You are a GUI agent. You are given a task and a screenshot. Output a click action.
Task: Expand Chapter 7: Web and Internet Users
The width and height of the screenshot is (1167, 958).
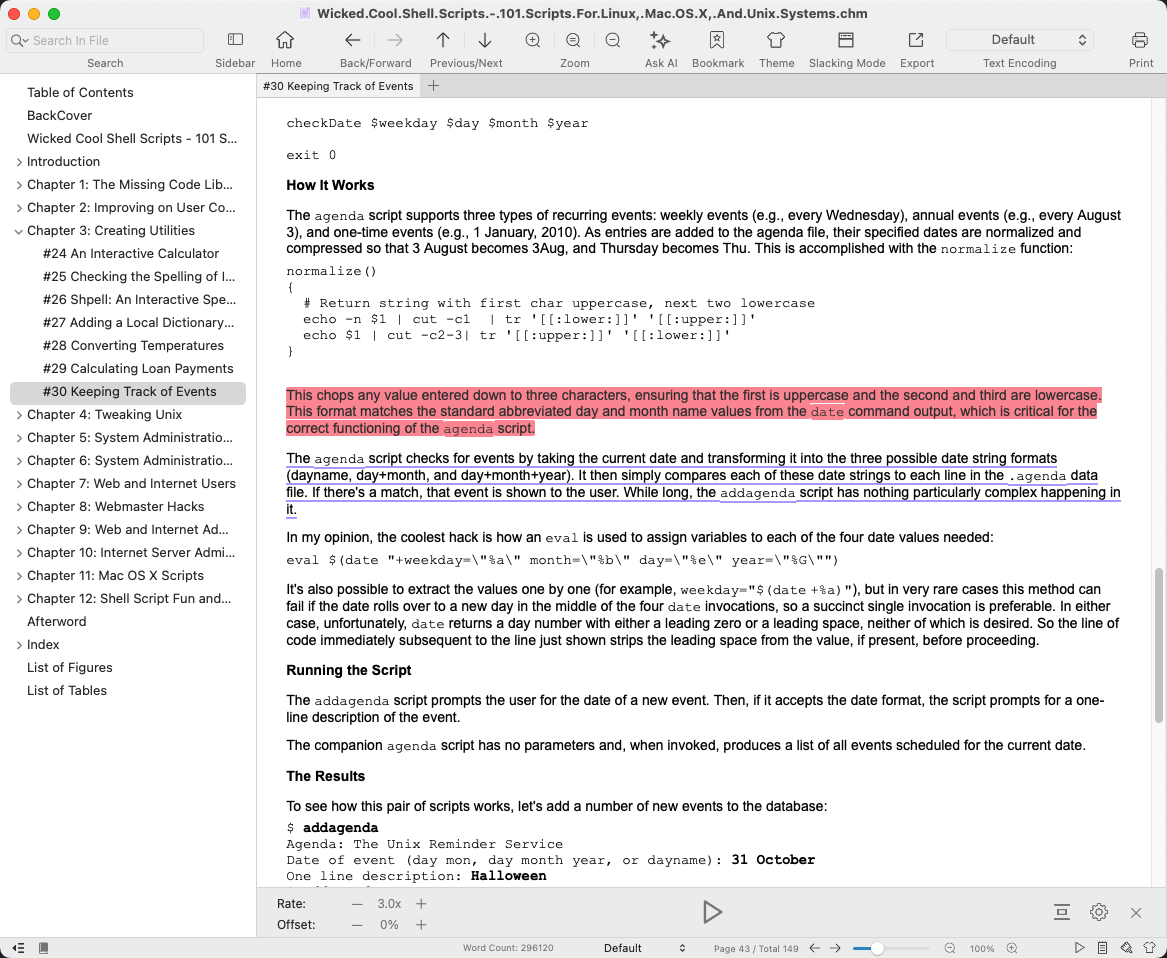click(x=19, y=484)
